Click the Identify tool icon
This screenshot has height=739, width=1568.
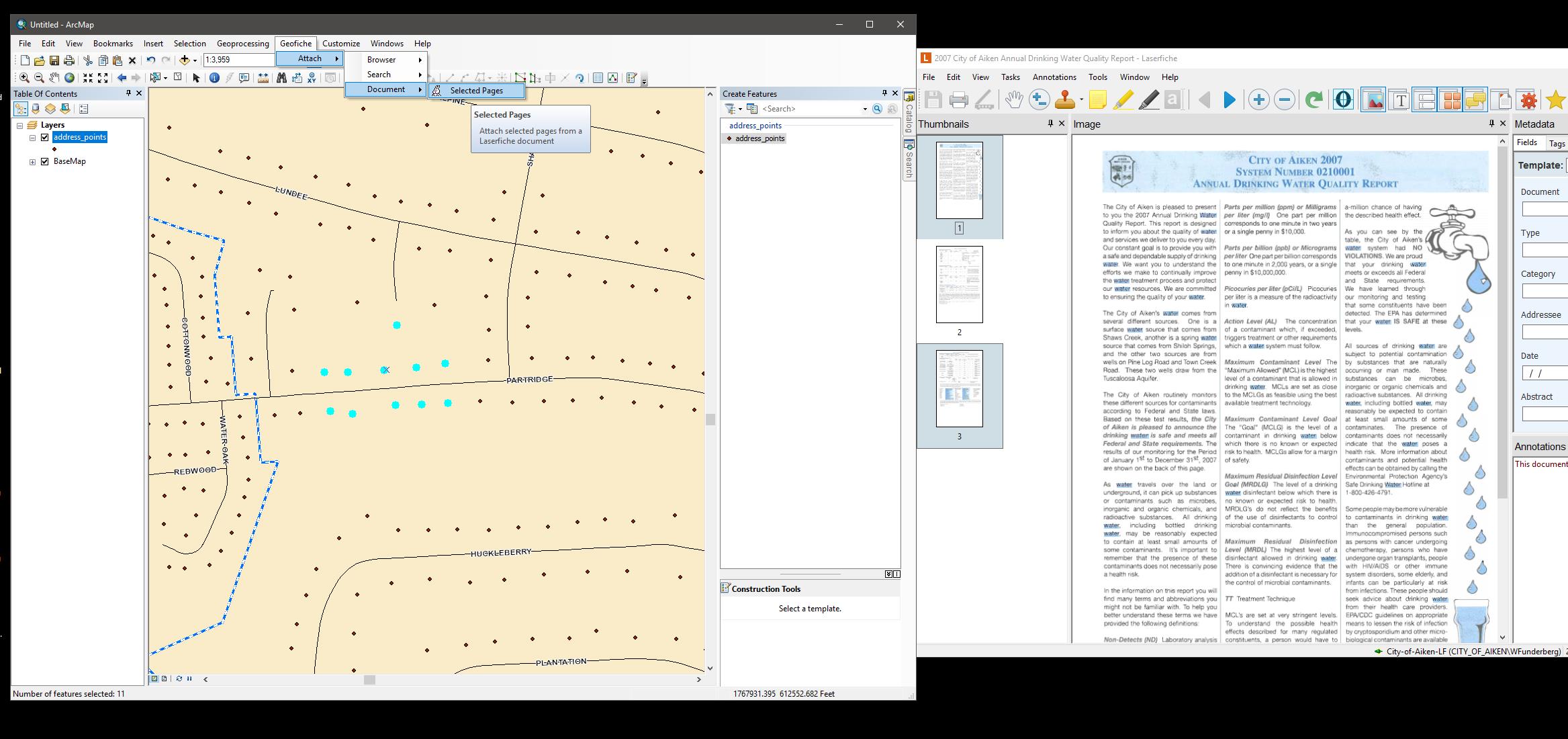(214, 78)
